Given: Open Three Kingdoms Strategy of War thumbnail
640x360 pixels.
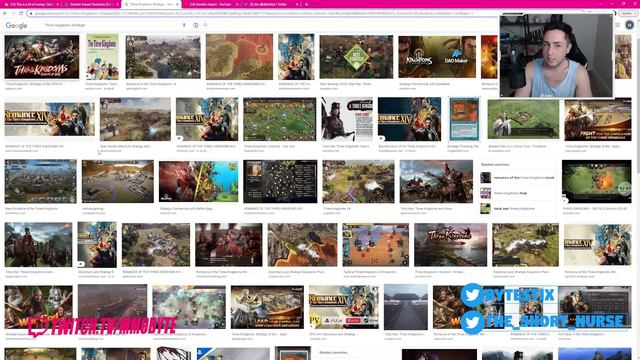Looking at the screenshot, I should 42,57.
